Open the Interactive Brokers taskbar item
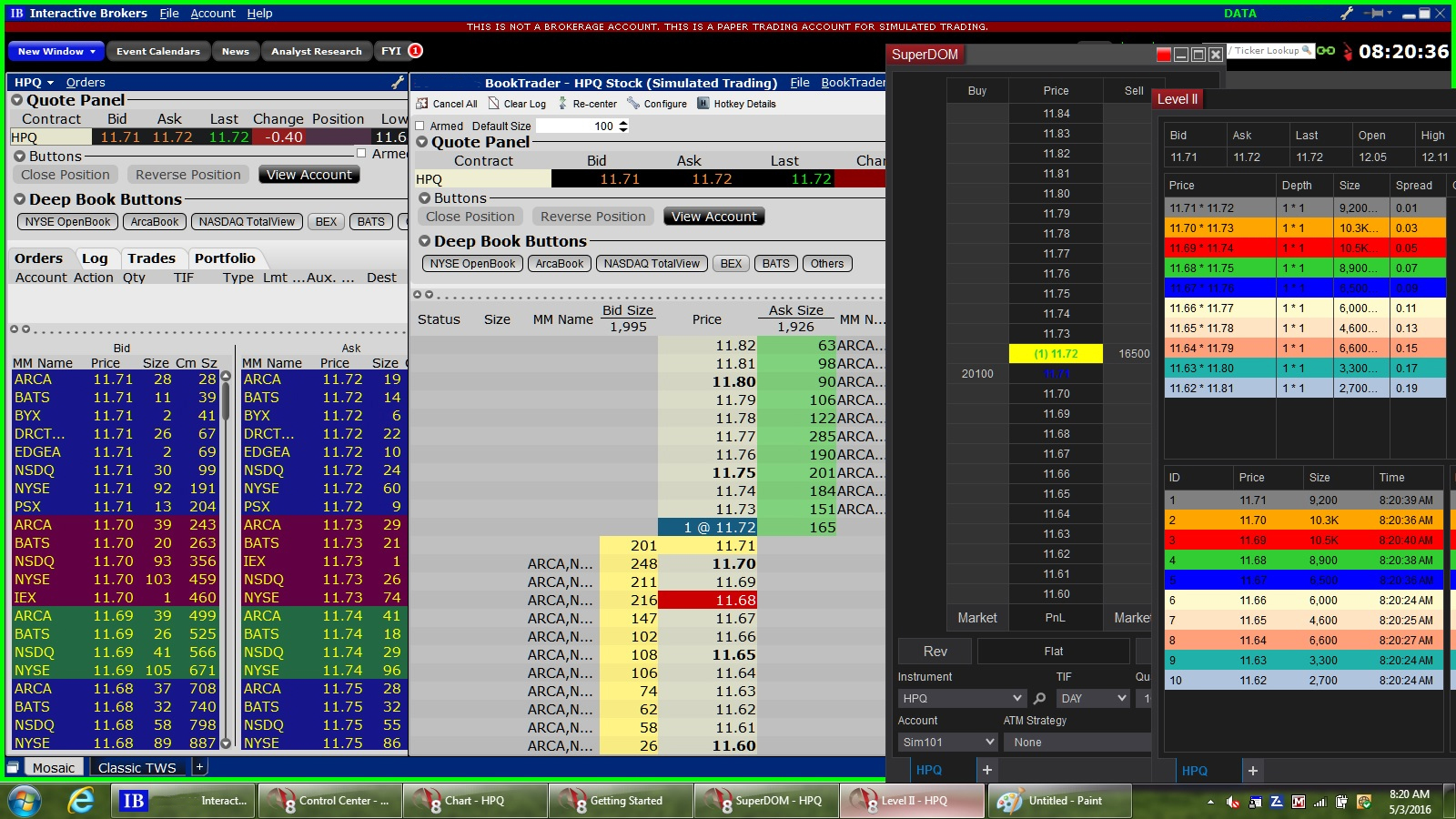This screenshot has height=819, width=1456. [x=183, y=801]
